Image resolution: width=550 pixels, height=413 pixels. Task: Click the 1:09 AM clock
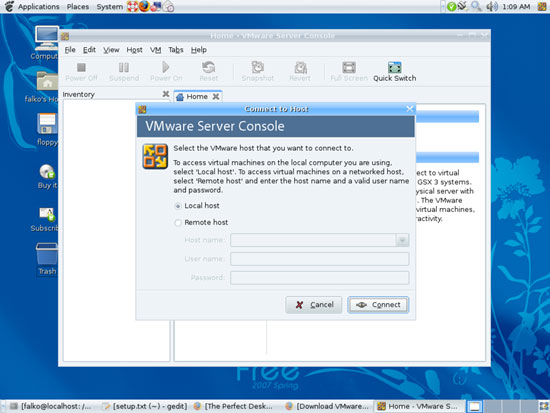(516, 6)
